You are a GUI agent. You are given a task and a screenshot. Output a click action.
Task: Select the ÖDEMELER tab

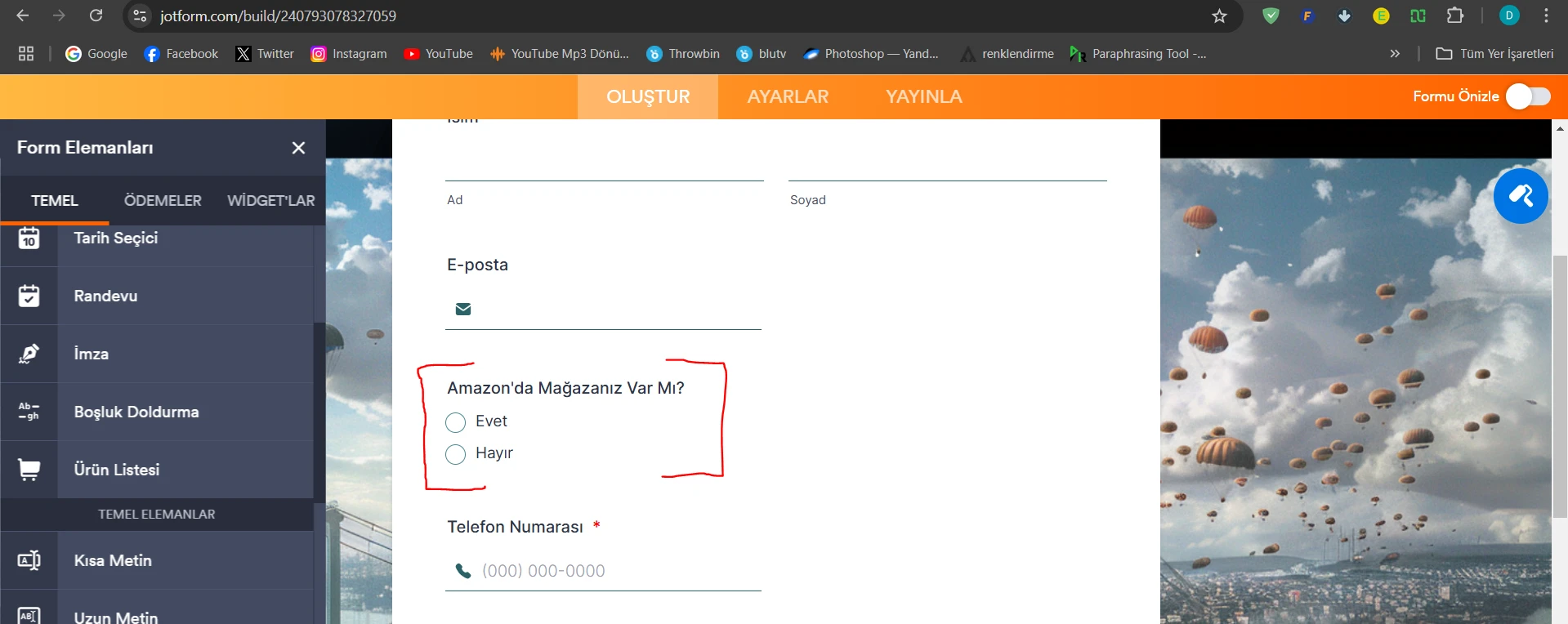coord(163,201)
